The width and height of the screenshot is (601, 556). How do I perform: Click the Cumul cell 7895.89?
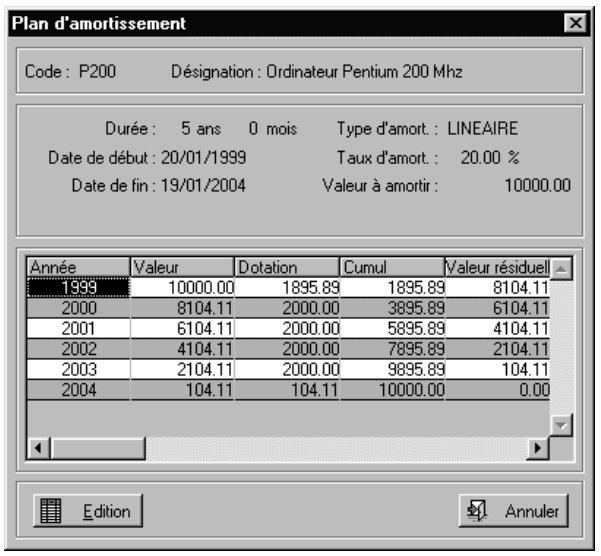(392, 349)
